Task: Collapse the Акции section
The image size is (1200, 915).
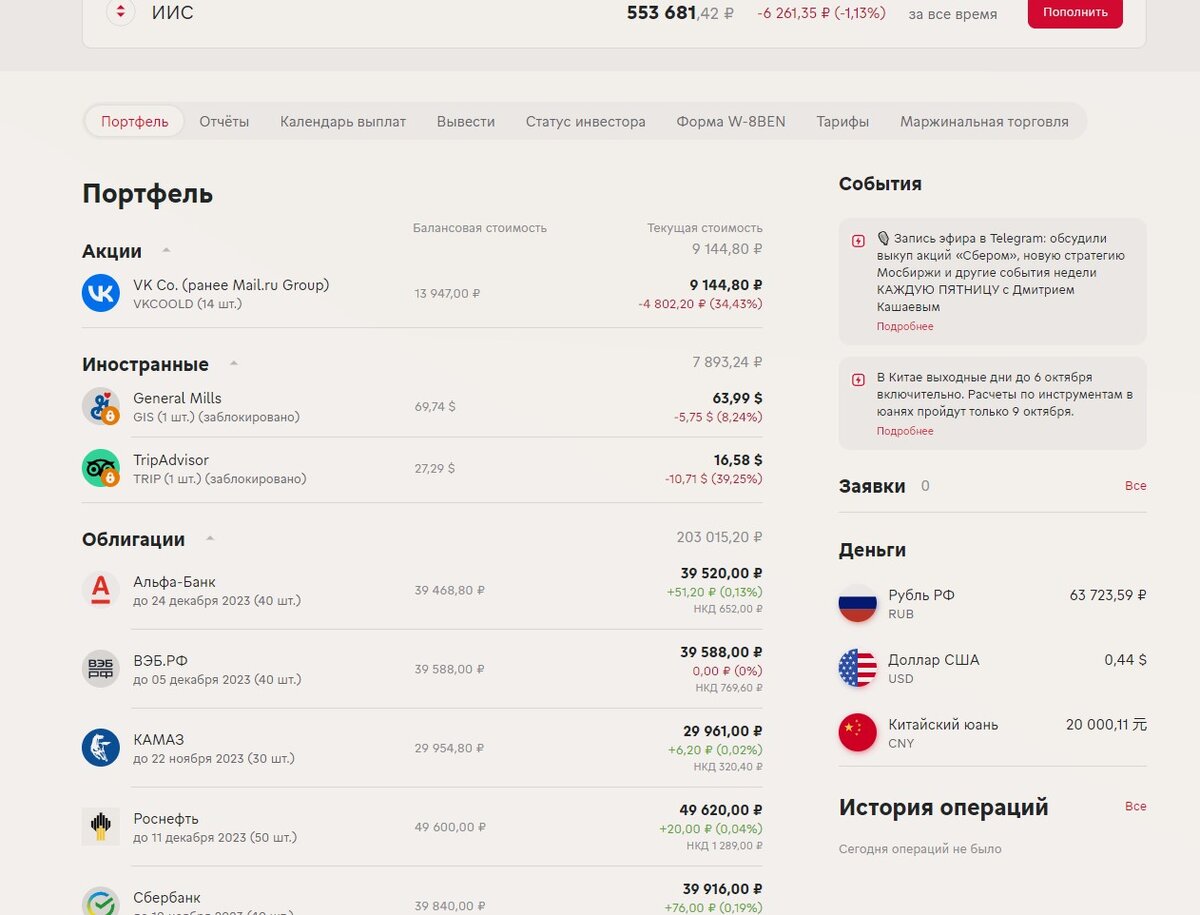Action: coord(167,250)
